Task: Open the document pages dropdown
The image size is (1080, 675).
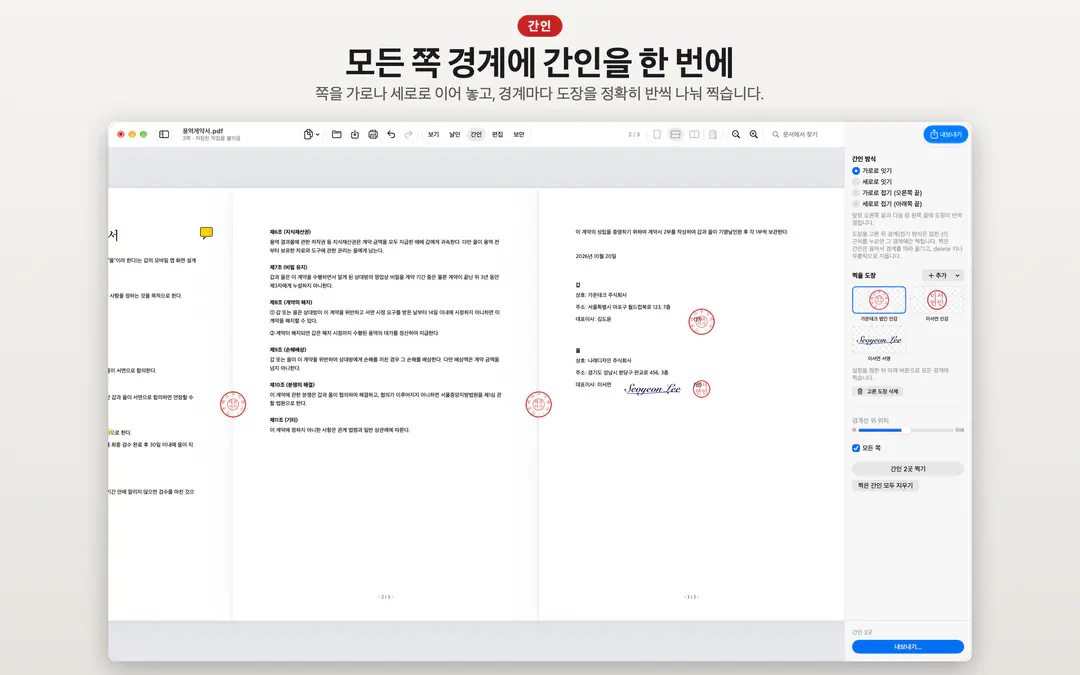Action: click(x=311, y=134)
